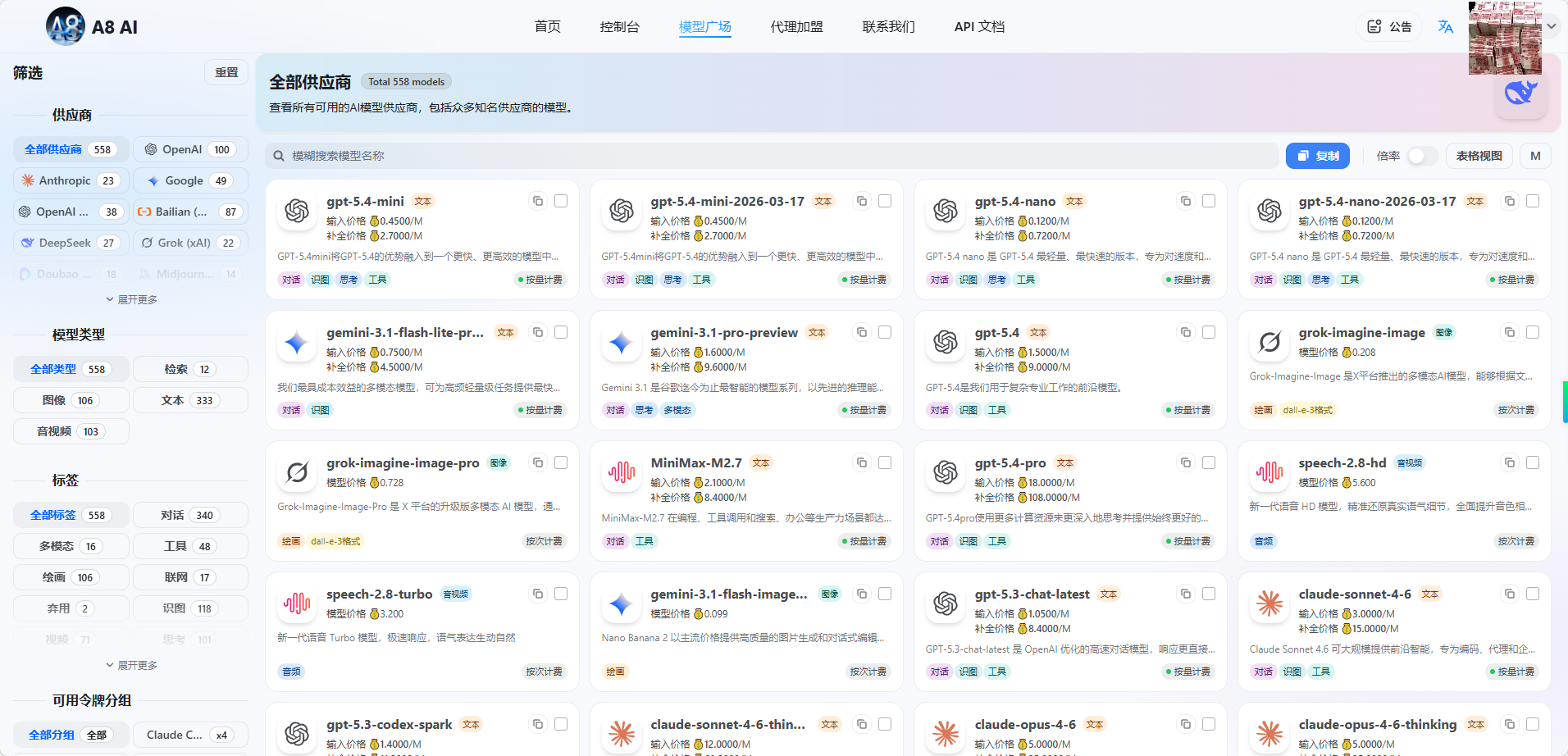Image resolution: width=1568 pixels, height=756 pixels.
Task: Filter model type 图像 106
Action: click(x=71, y=400)
